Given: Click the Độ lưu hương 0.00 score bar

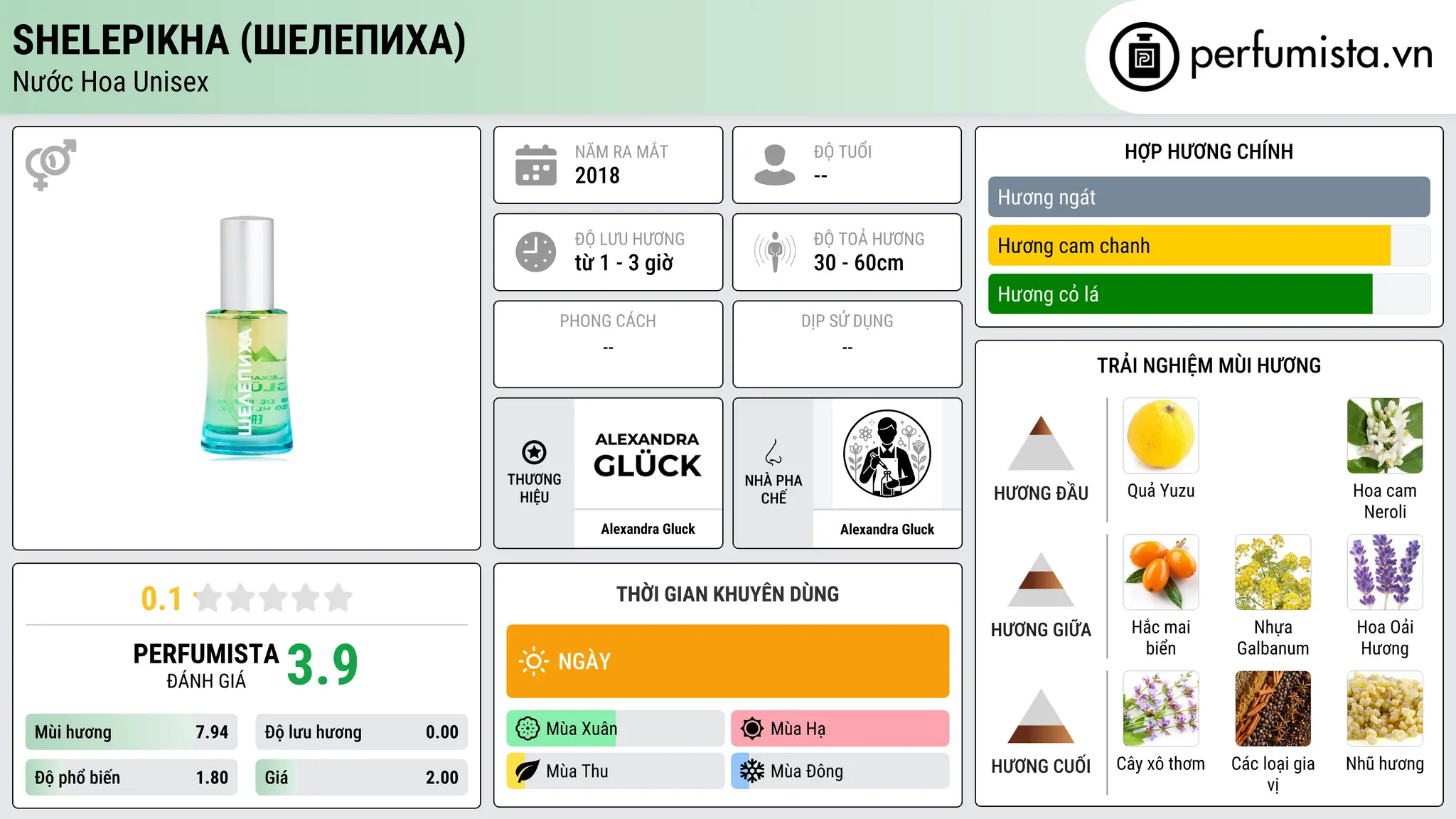Looking at the screenshot, I should pyautogui.click(x=361, y=732).
